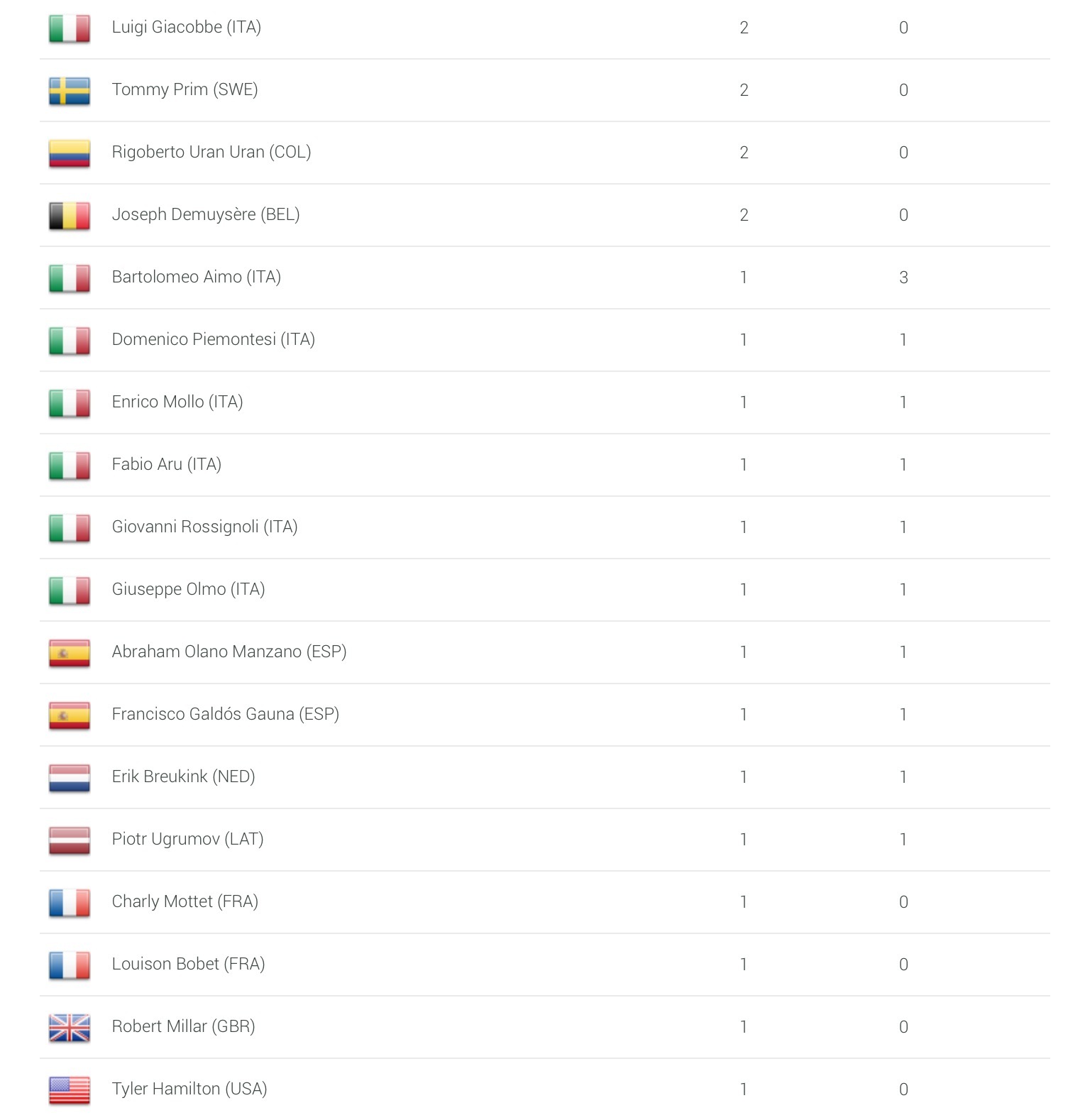Screen dimensions: 1090x1120
Task: Open Enrico Mollo (ITA) rider entry
Action: 177,402
